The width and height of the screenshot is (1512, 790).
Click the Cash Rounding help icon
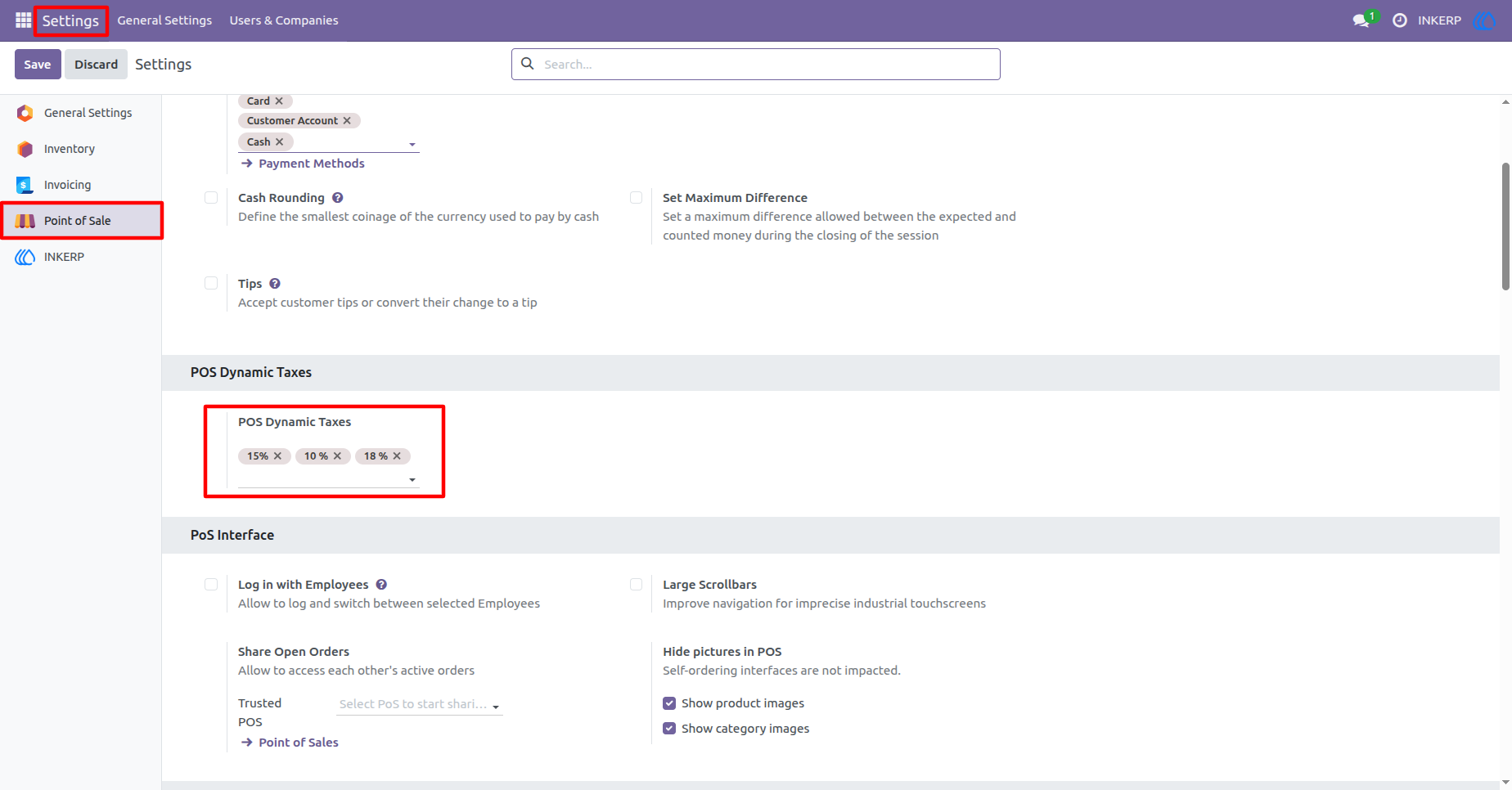337,198
